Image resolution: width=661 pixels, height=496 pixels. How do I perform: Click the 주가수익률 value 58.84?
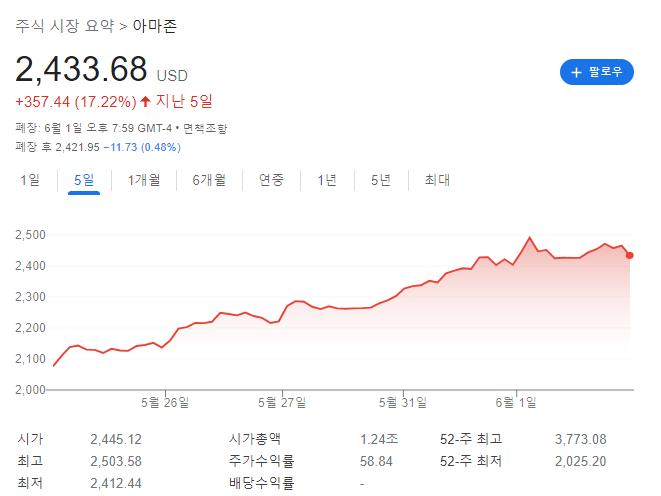376,461
